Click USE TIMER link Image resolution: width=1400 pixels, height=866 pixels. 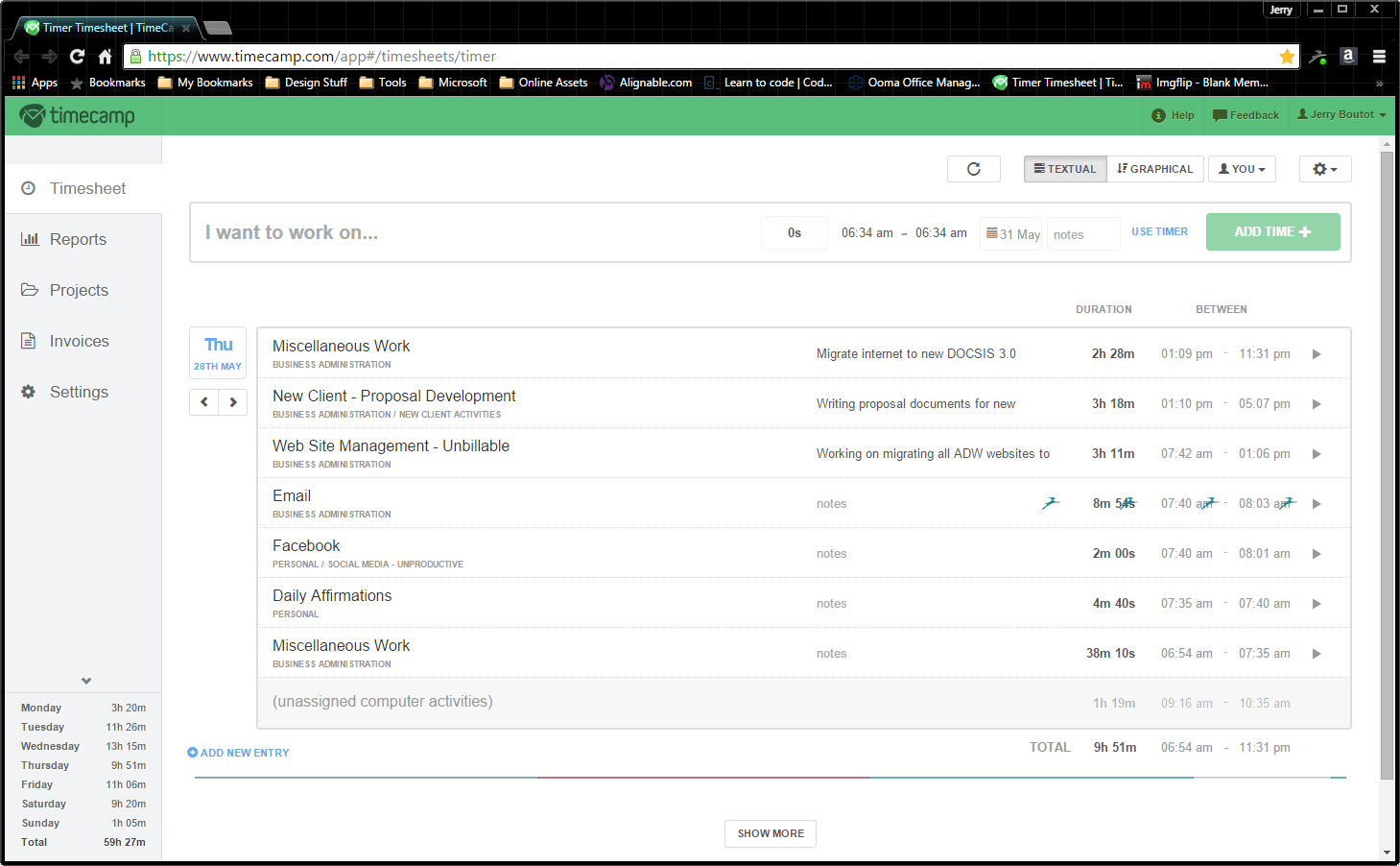click(1159, 232)
